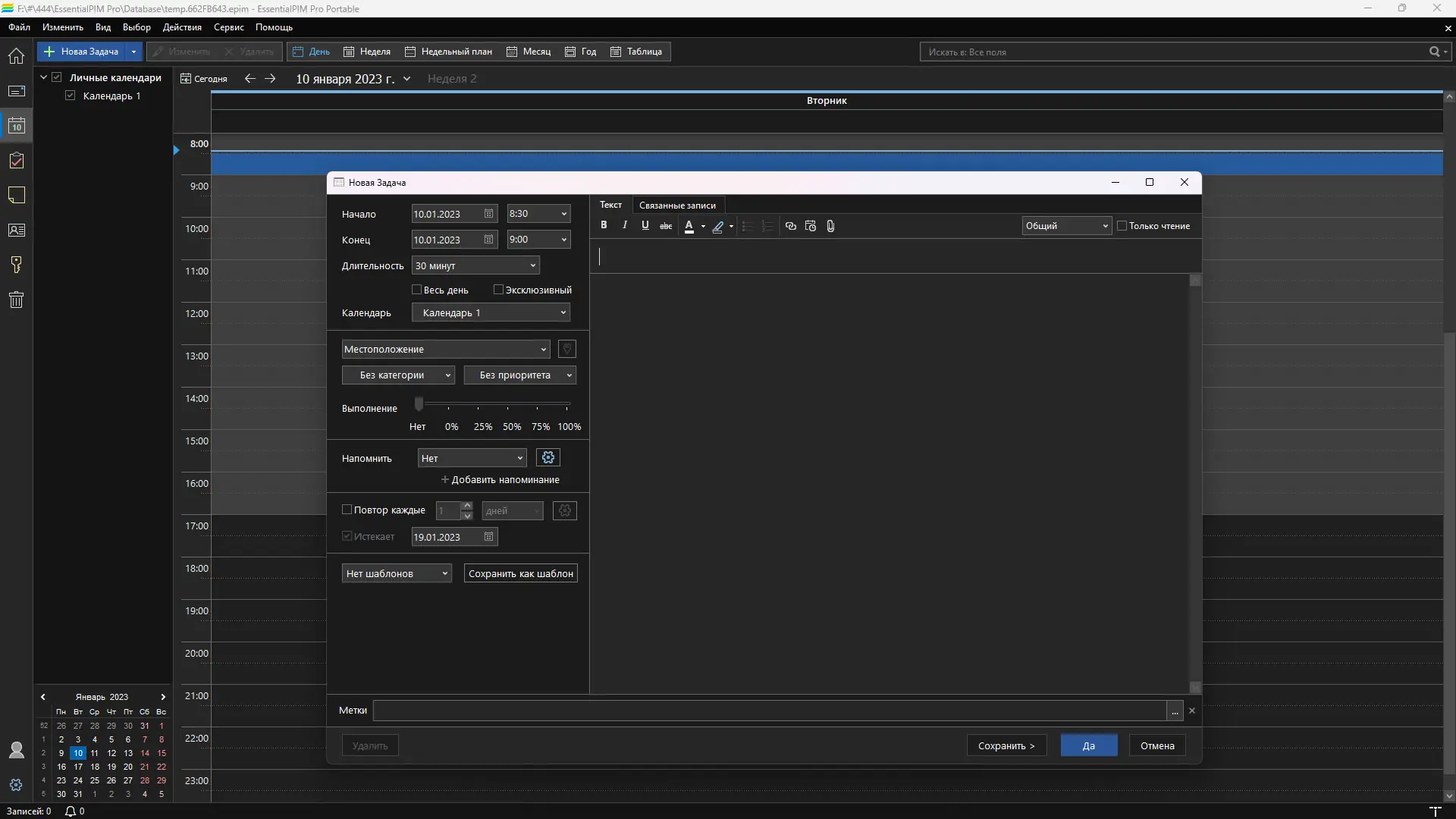Click the Underline formatting icon

tap(645, 225)
